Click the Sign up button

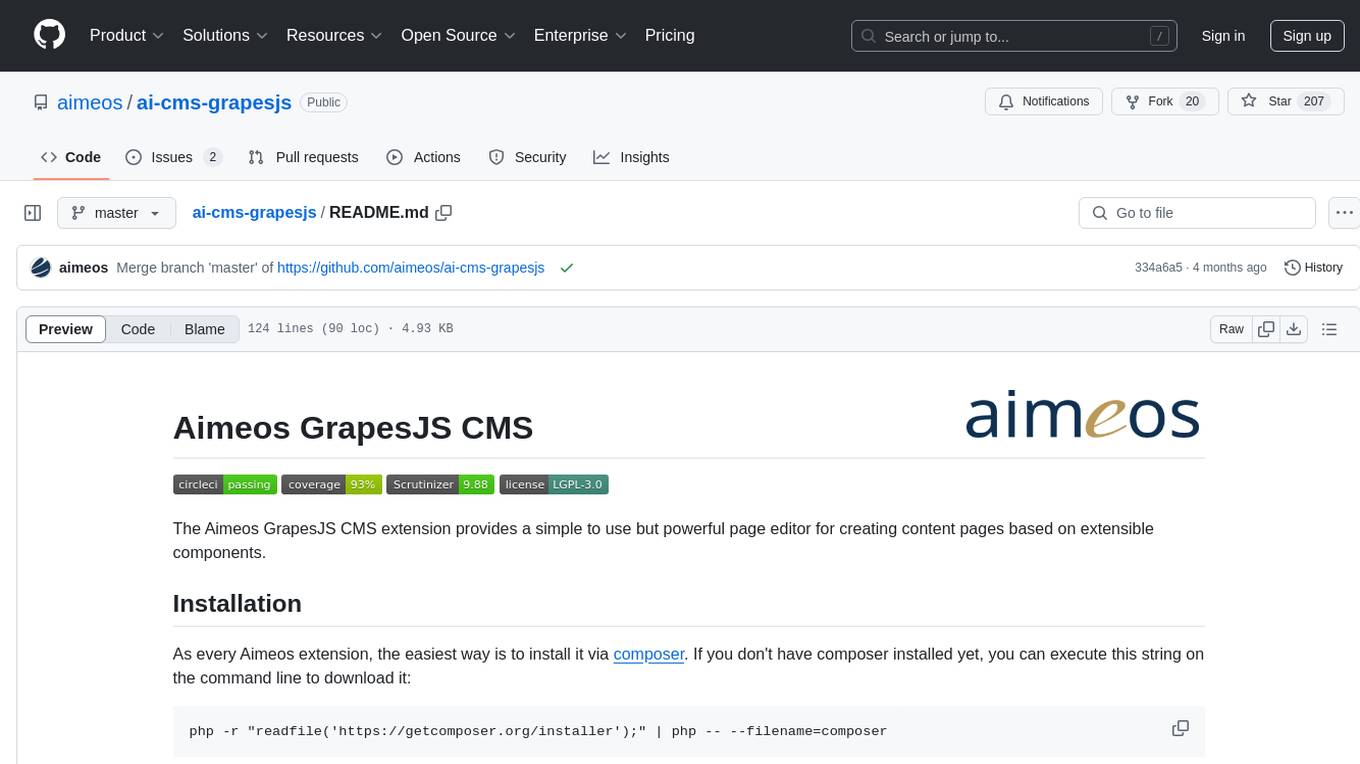tap(1307, 35)
